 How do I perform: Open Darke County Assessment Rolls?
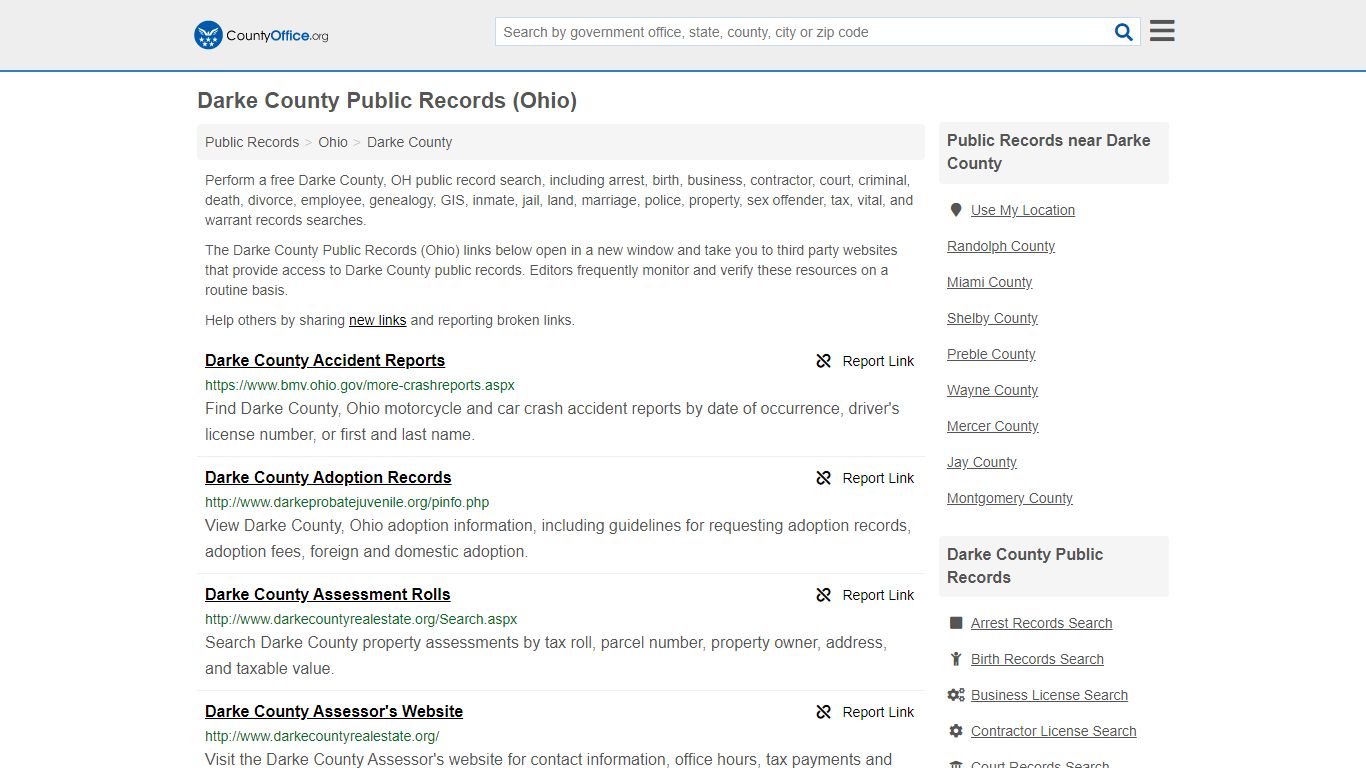click(x=328, y=595)
